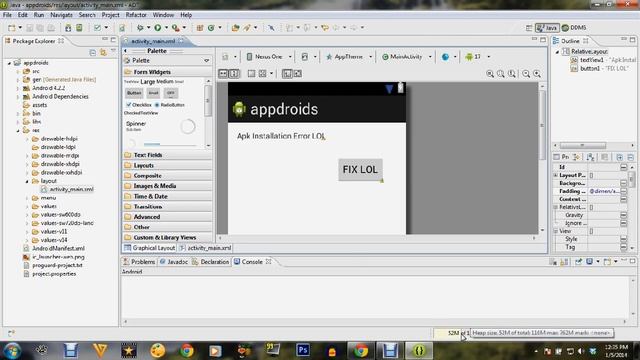Open the Windows Start button
Screen dimensions: 640x360
click(x=12, y=350)
